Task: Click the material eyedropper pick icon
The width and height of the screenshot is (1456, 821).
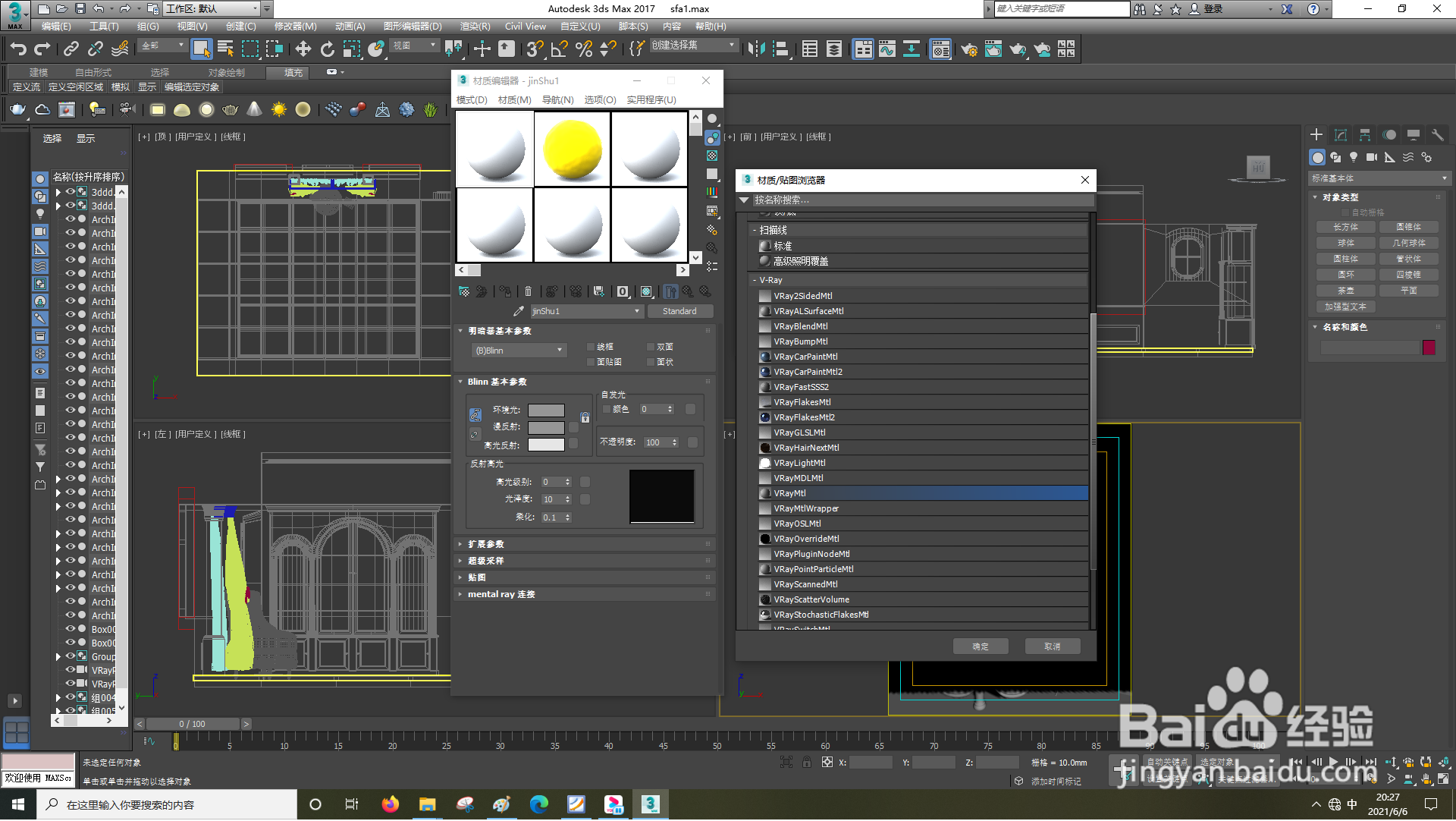Action: (519, 311)
